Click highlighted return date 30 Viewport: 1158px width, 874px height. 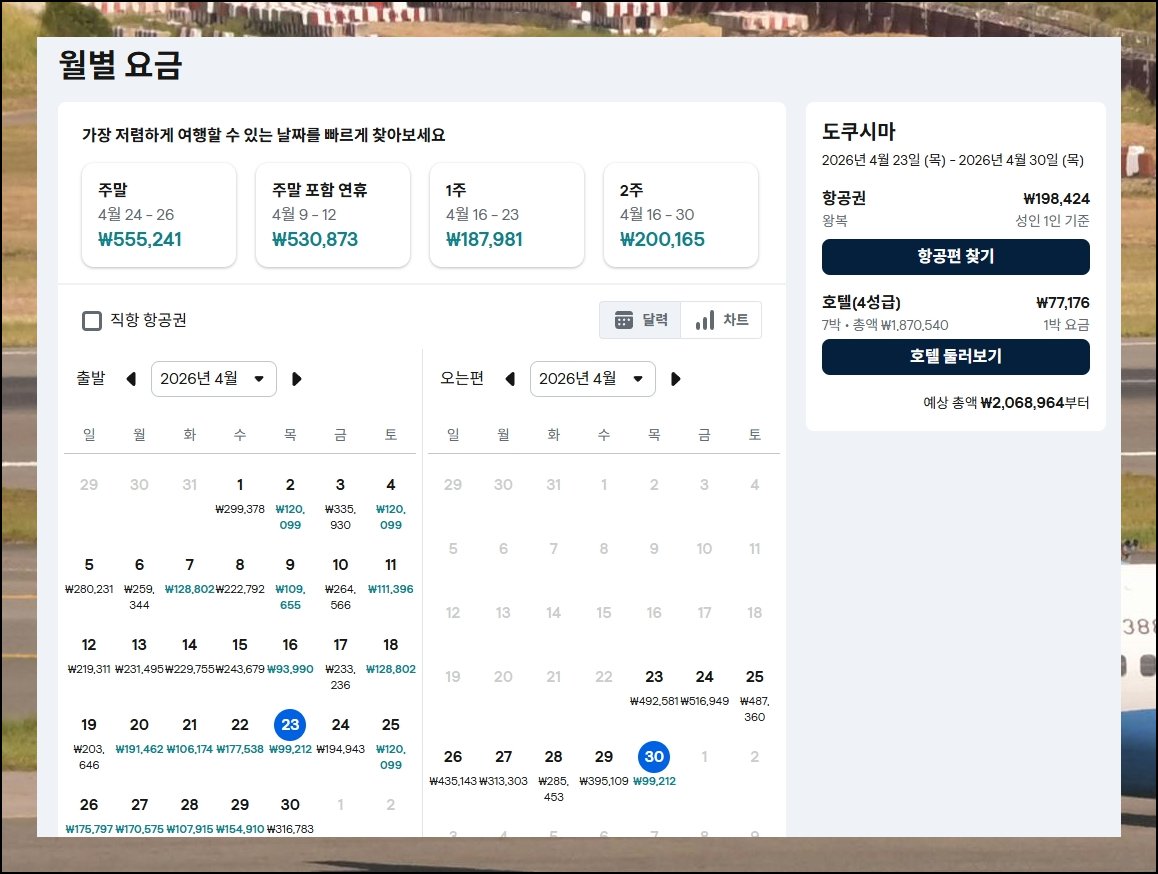(x=654, y=757)
